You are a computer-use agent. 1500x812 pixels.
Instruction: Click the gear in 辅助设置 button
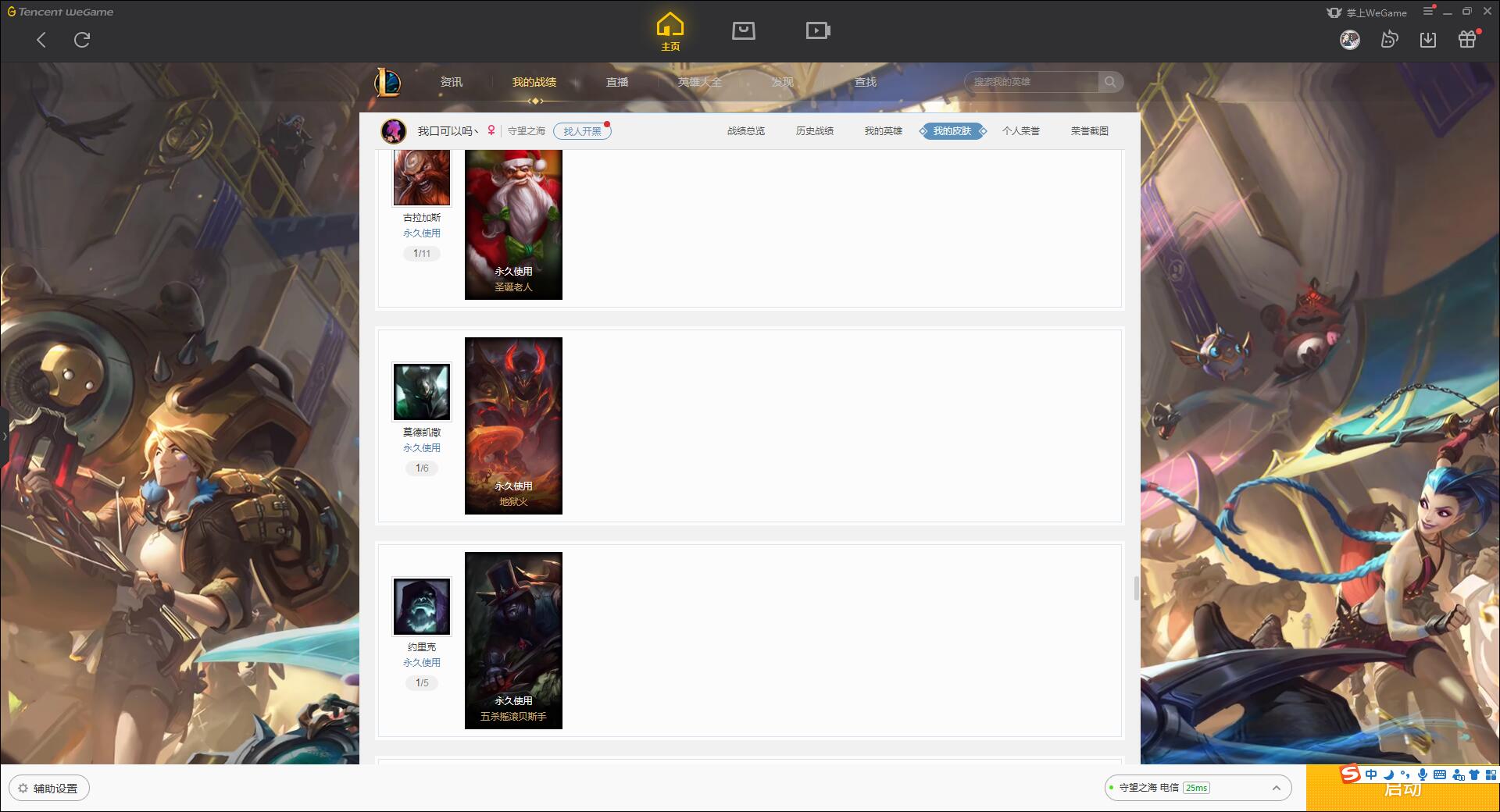tap(23, 789)
